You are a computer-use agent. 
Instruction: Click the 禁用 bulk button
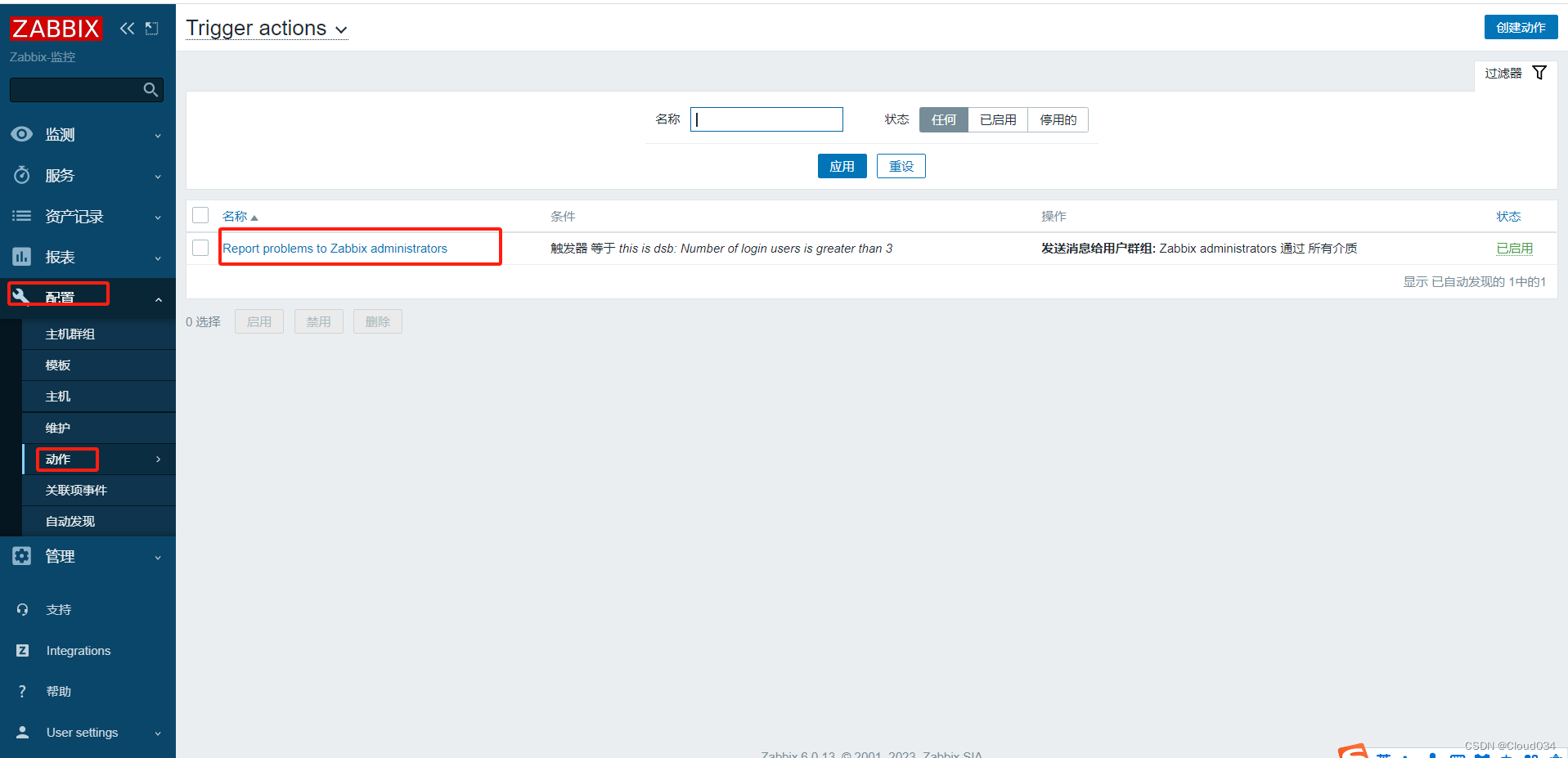click(318, 321)
